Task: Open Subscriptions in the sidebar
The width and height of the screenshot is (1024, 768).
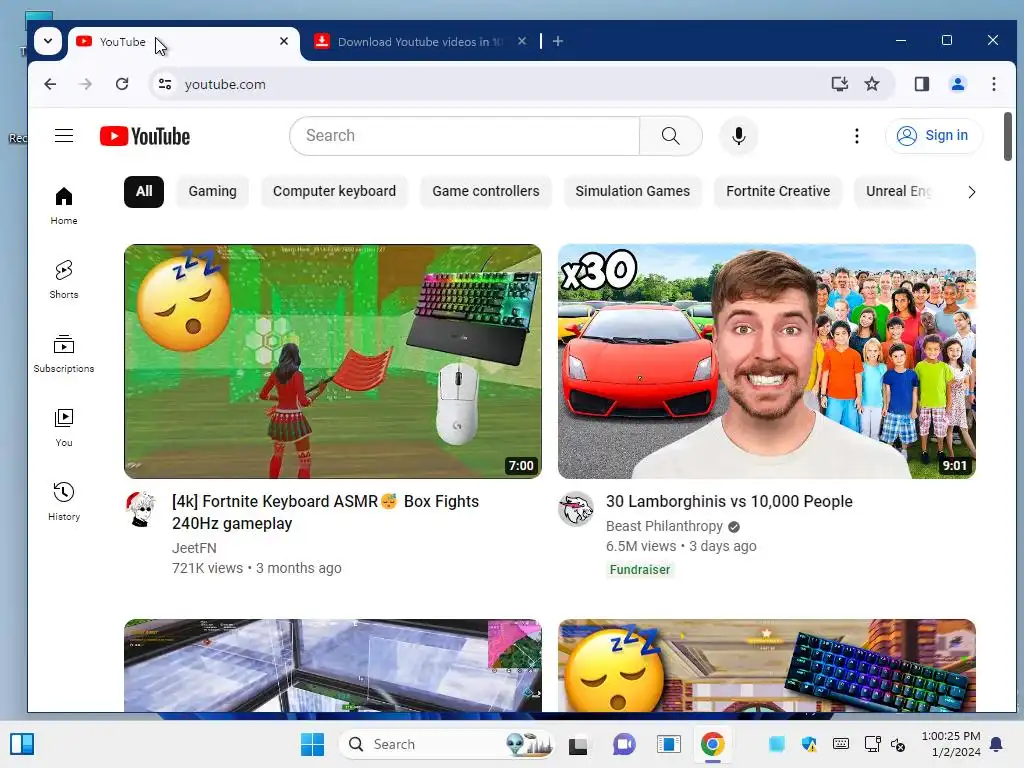Action: tap(64, 353)
